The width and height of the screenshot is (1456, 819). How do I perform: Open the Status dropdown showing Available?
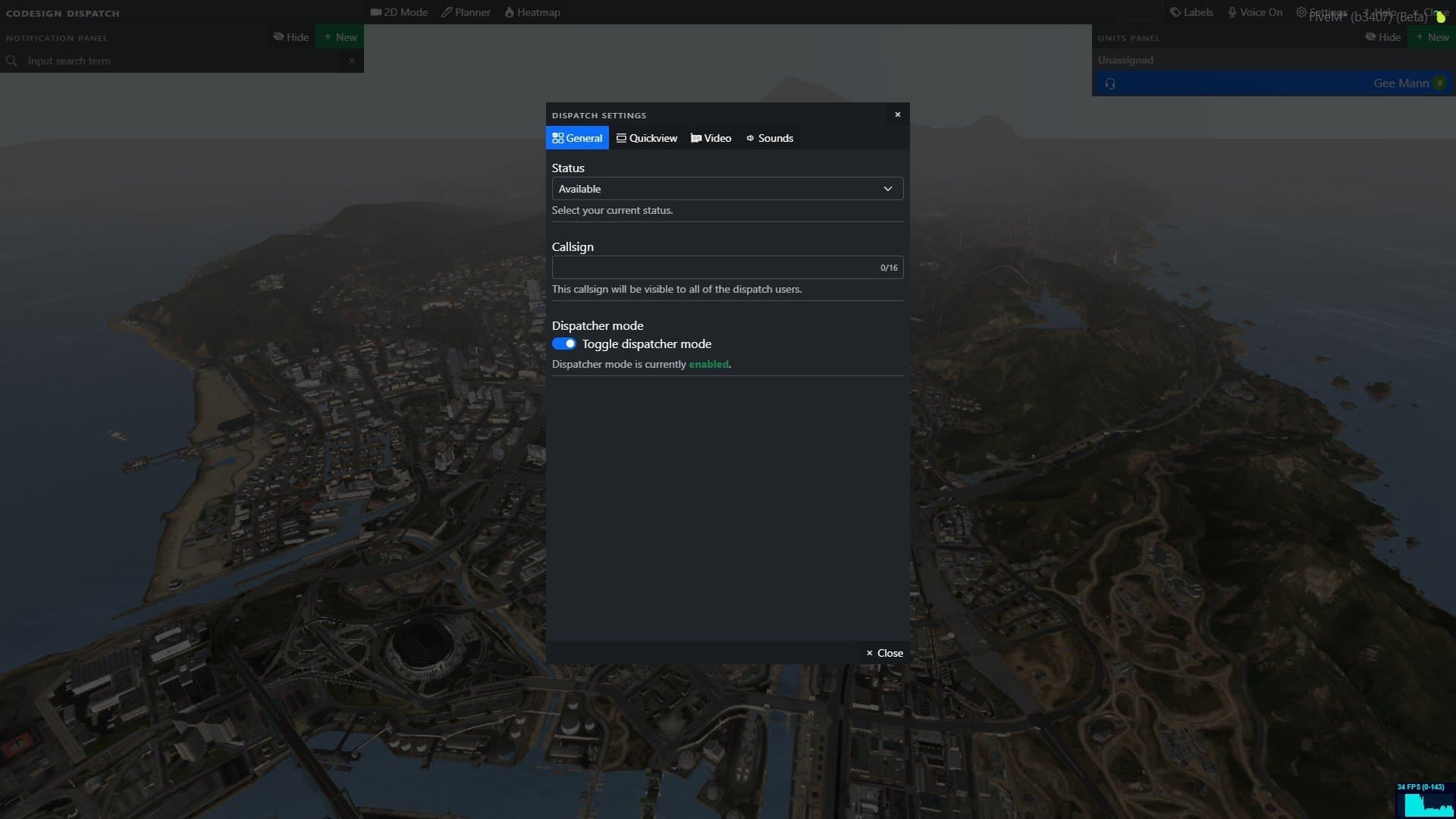pyautogui.click(x=726, y=188)
